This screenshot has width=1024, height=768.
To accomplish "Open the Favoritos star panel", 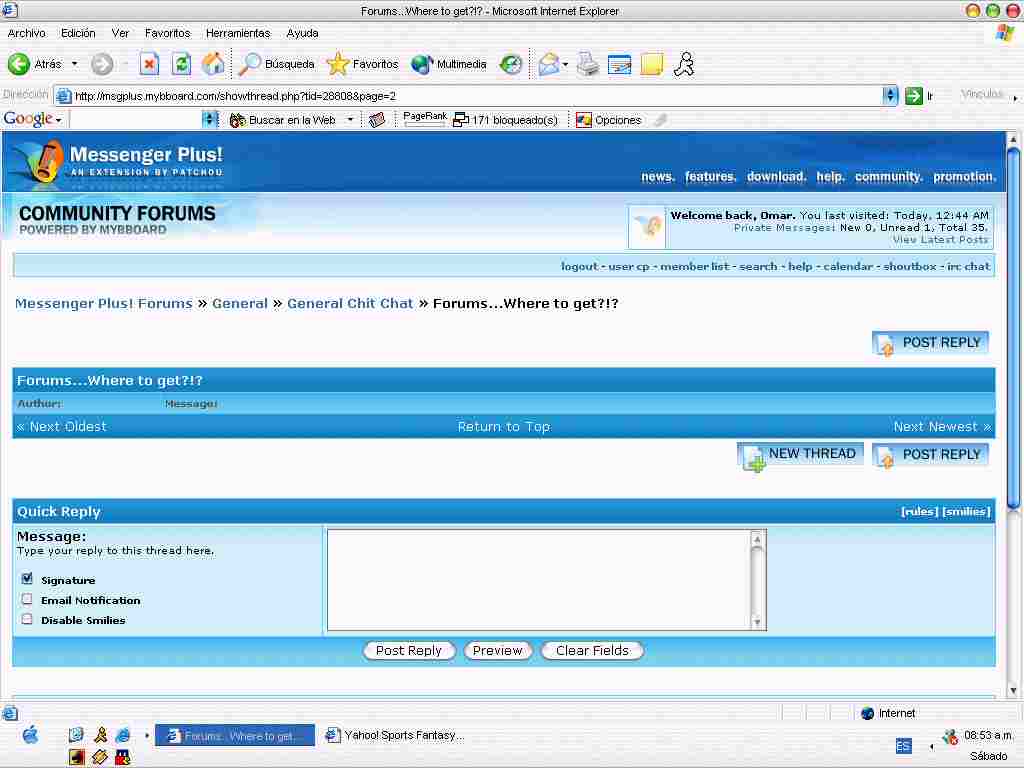I will point(362,64).
